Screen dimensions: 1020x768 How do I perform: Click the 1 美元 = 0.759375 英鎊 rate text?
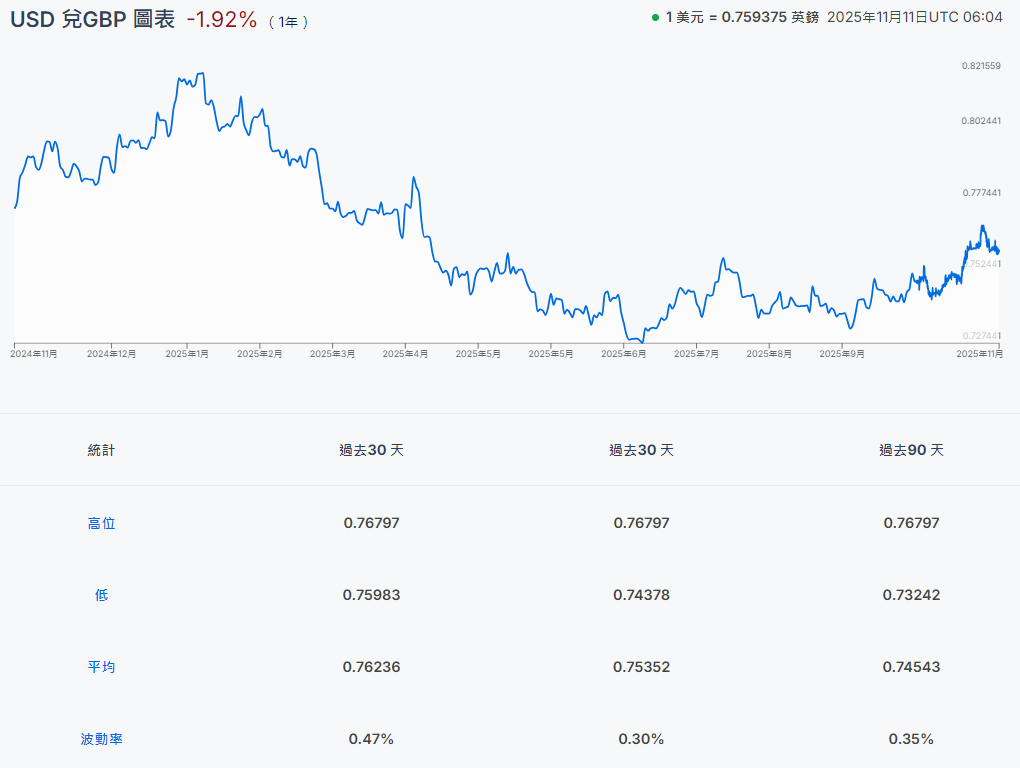pos(741,18)
